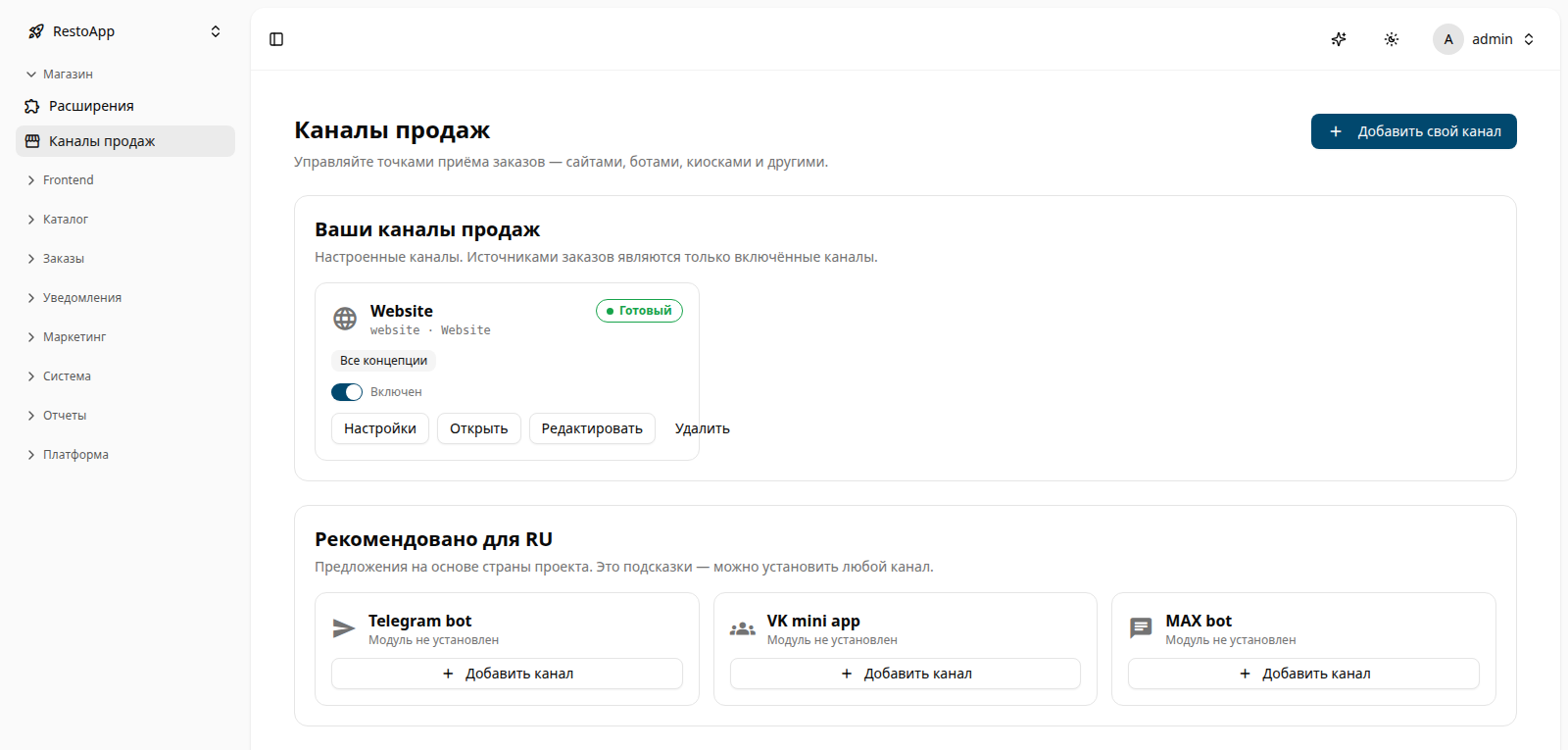The height and width of the screenshot is (750, 1568).
Task: Expand the Отчеты section
Action: (125, 416)
